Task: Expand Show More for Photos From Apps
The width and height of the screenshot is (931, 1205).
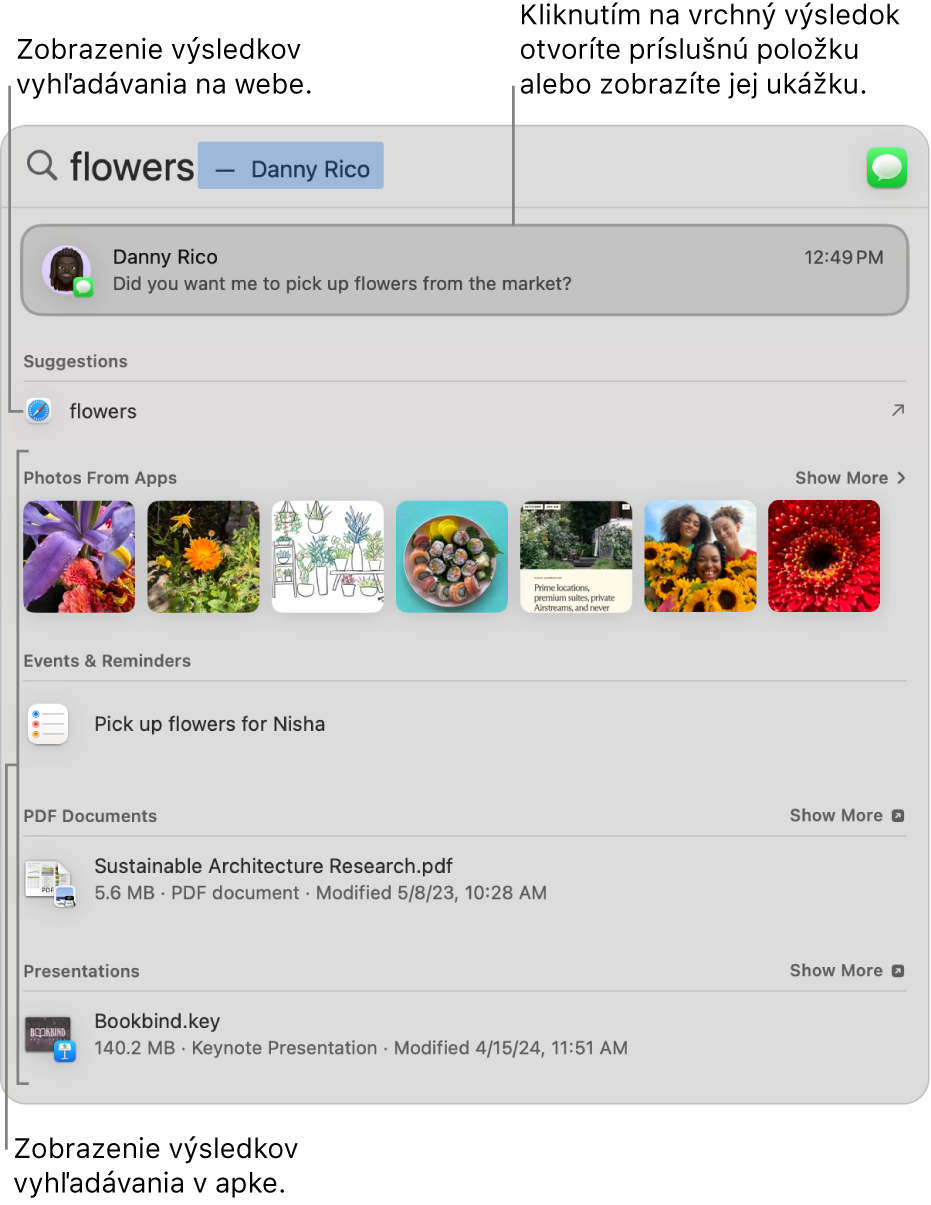Action: point(850,478)
